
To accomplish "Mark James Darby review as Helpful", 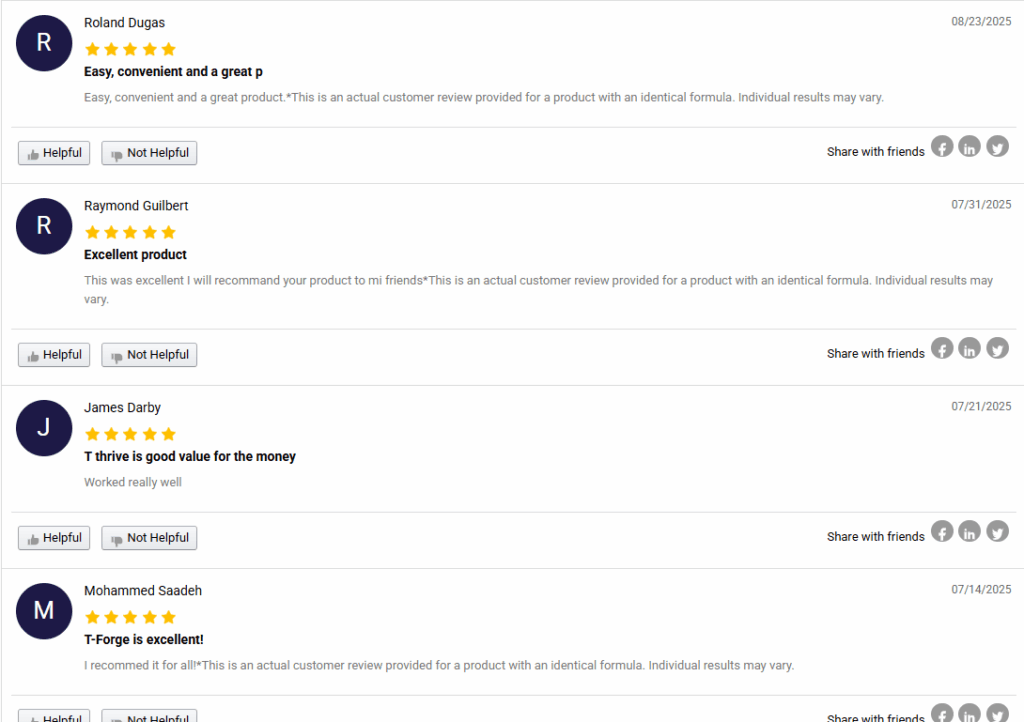I will 54,538.
